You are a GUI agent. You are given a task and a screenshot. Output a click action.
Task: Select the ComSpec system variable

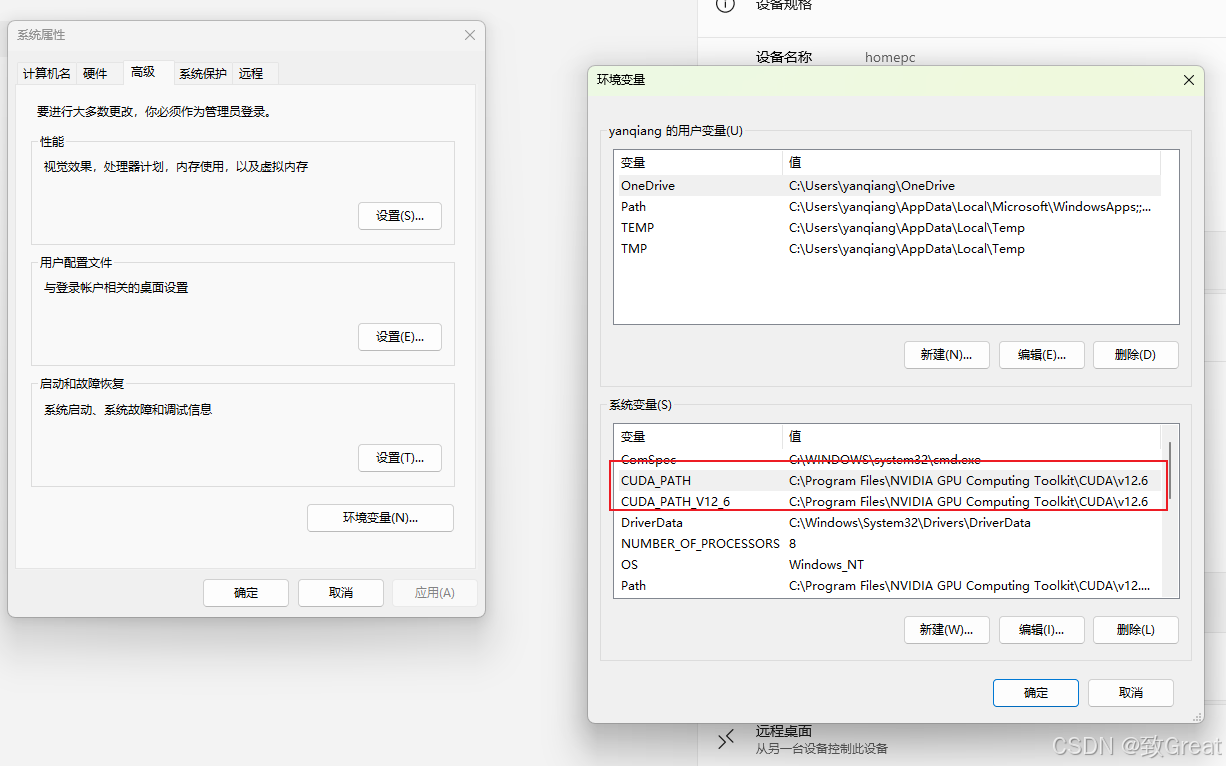(888, 460)
